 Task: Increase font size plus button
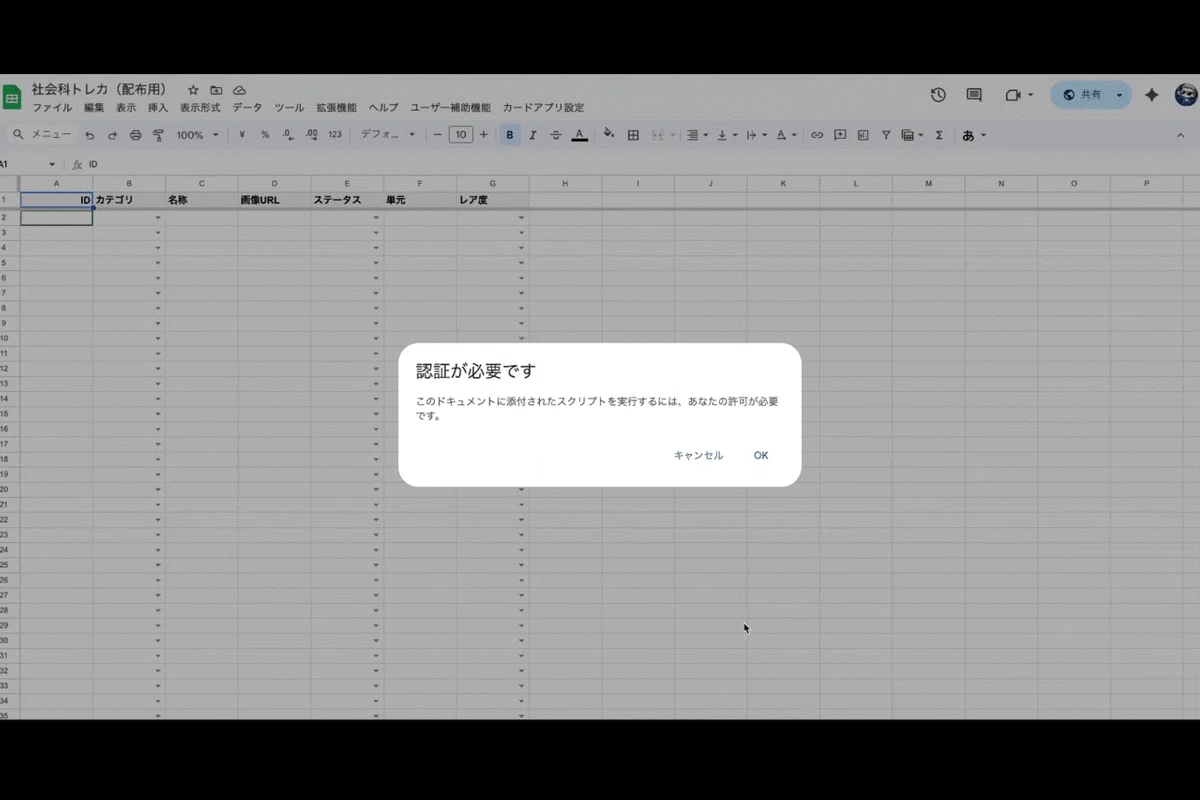484,135
